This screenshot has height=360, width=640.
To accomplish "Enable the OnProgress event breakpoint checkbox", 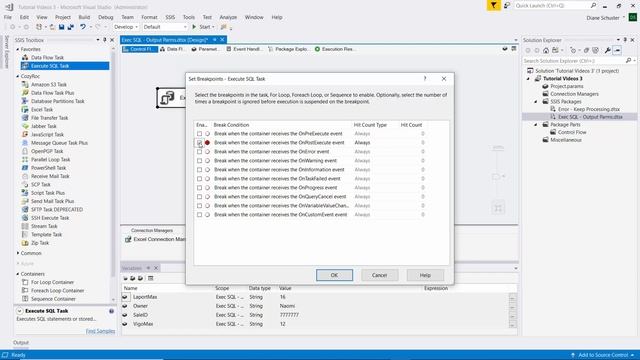I will 199,188.
